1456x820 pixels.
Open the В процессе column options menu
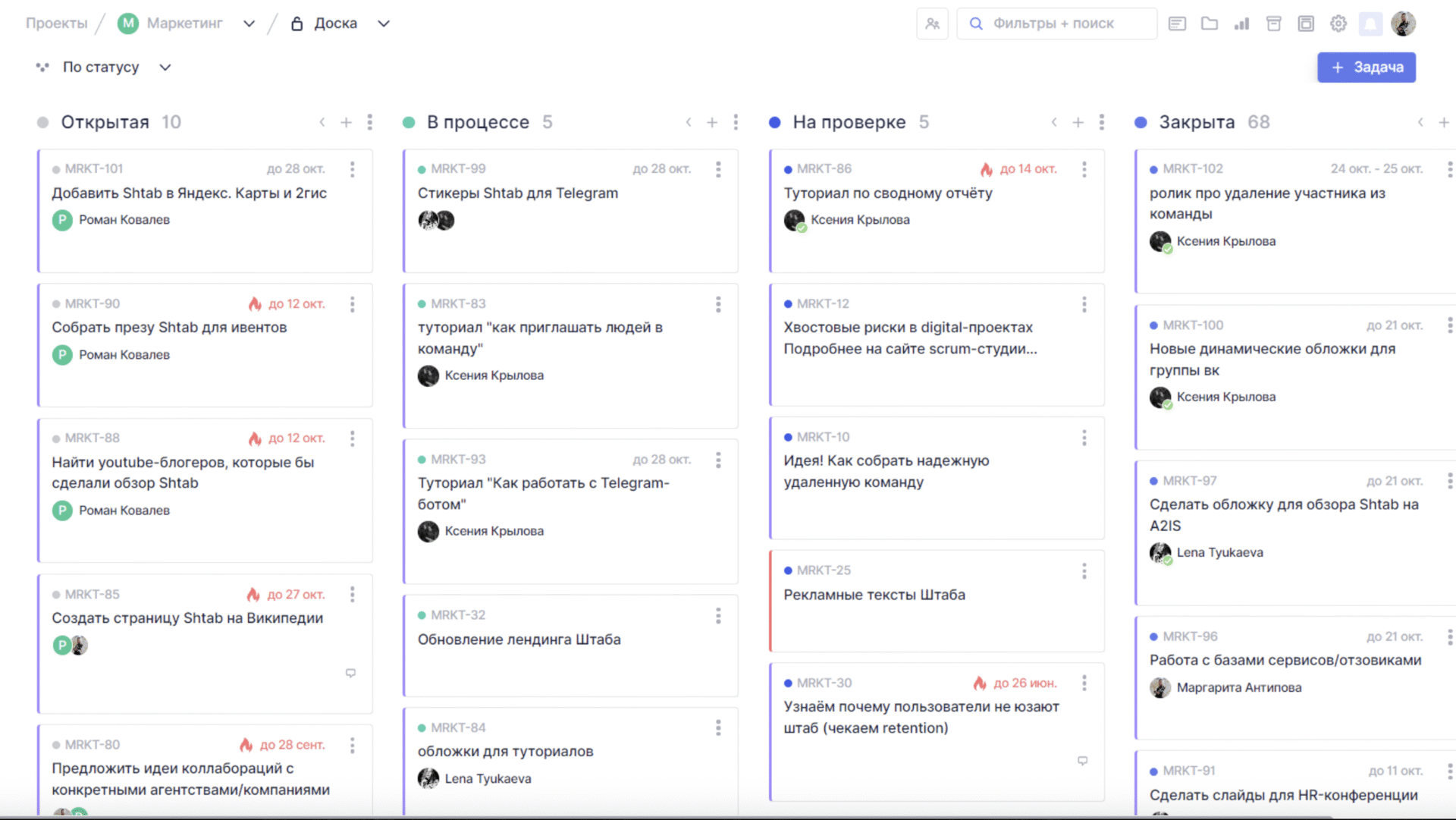(736, 122)
